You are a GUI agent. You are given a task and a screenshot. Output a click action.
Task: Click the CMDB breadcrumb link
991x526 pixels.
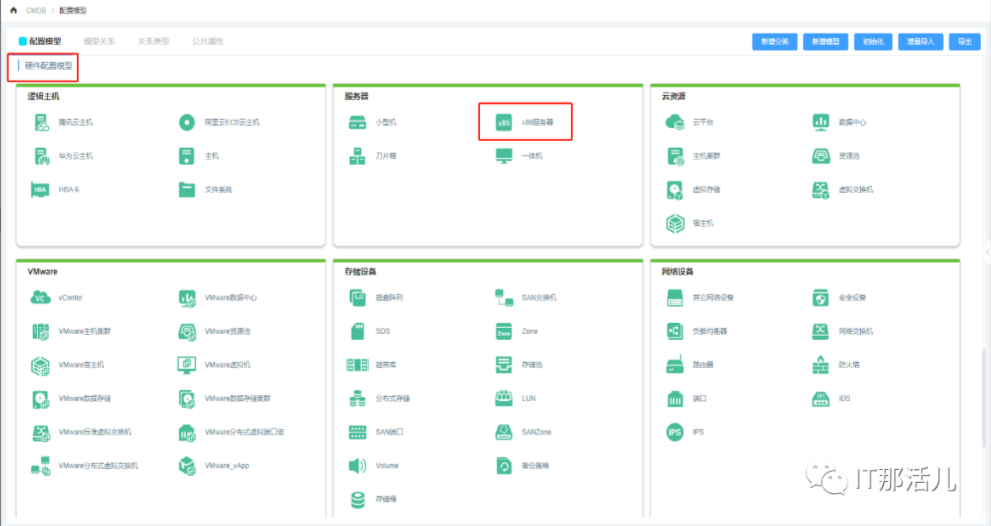coord(36,10)
